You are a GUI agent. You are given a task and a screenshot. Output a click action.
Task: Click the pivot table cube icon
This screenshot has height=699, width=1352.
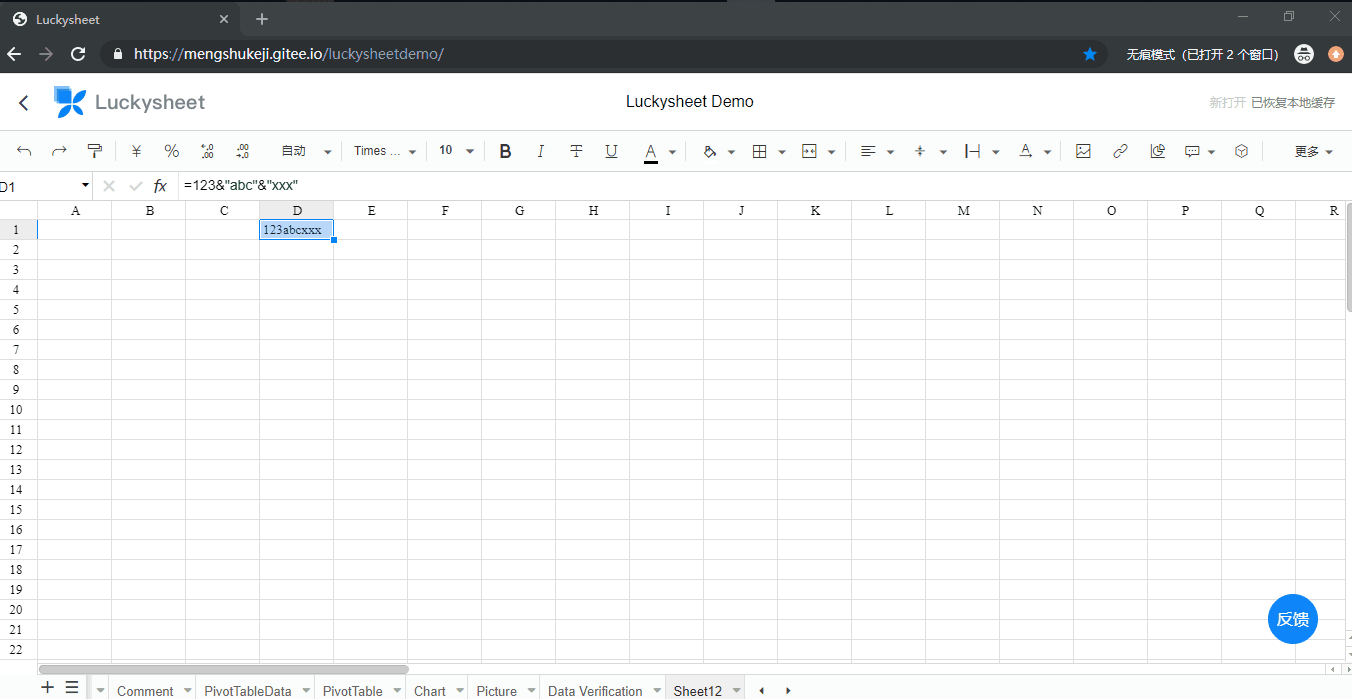coord(1241,151)
